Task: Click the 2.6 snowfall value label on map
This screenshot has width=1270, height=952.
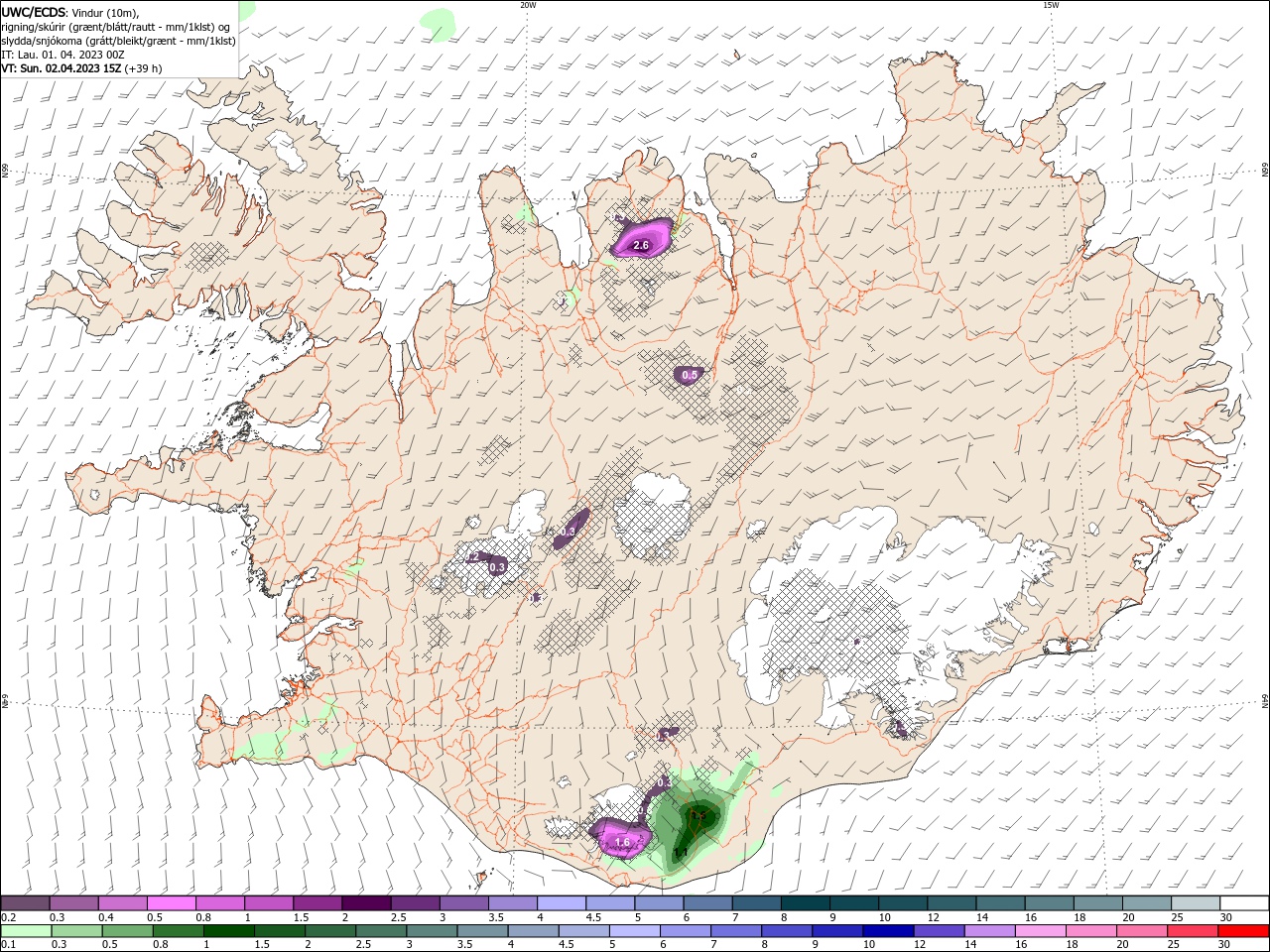Action: pos(641,245)
